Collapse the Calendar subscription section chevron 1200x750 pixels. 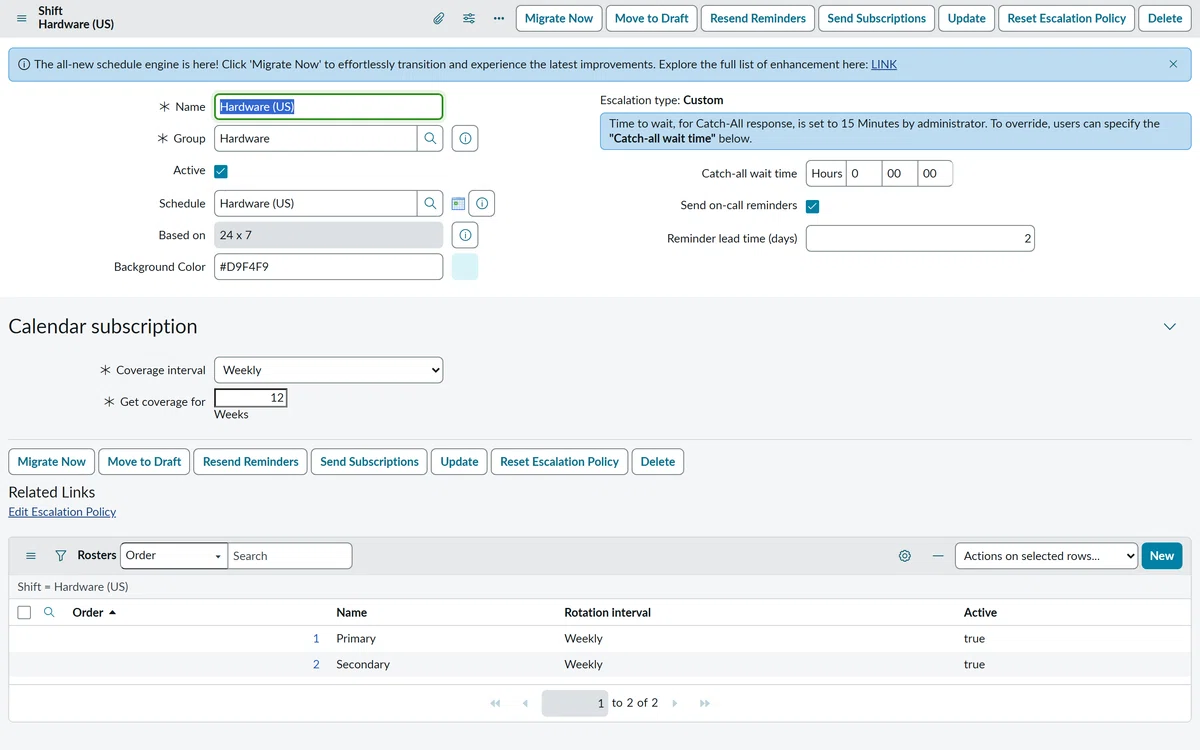point(1170,327)
